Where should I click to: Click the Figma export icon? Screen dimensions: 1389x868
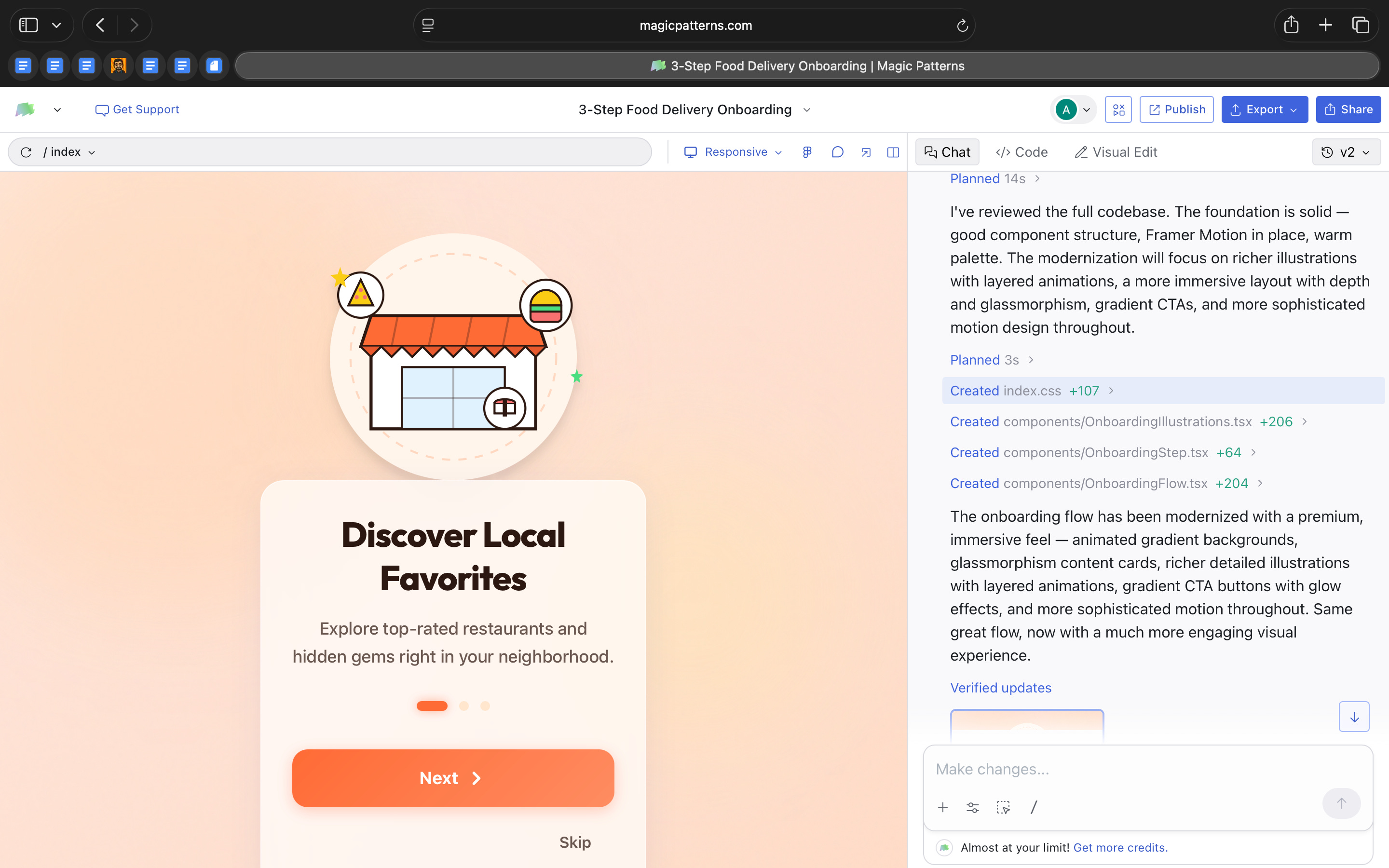coord(807,152)
